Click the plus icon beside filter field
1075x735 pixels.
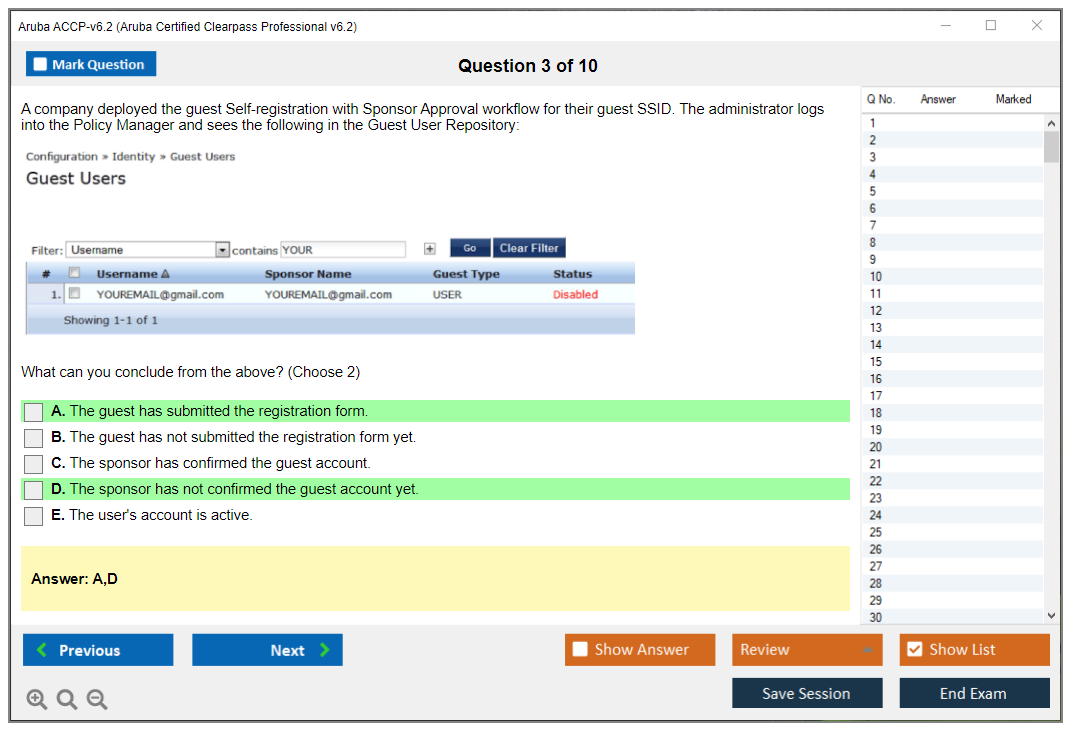[x=430, y=249]
